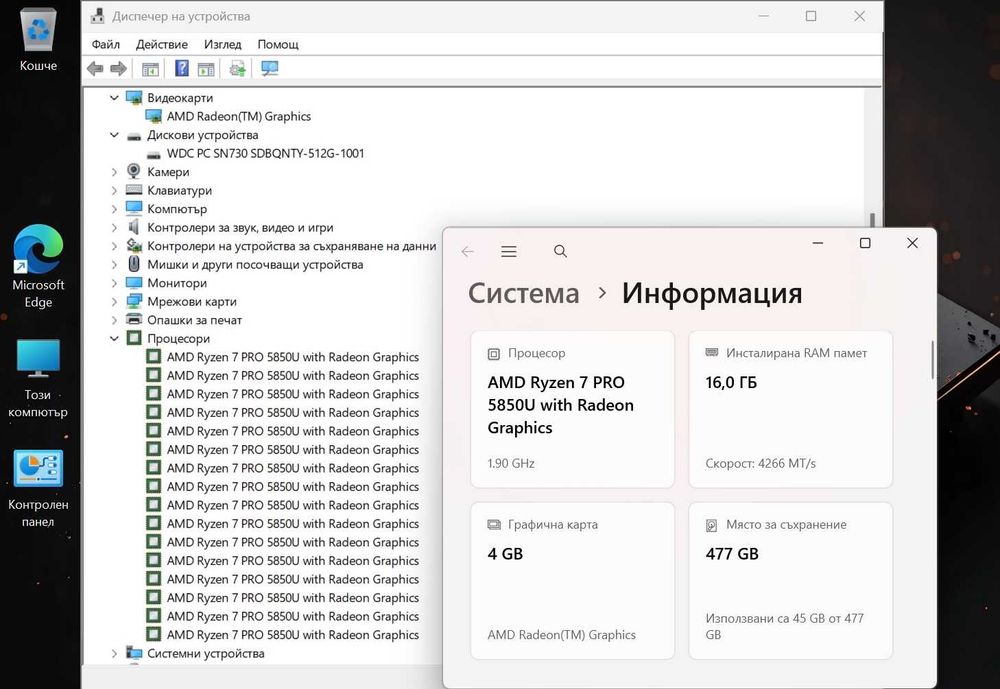
Task: Open the Контролен панел desktop icon
Action: point(38,489)
